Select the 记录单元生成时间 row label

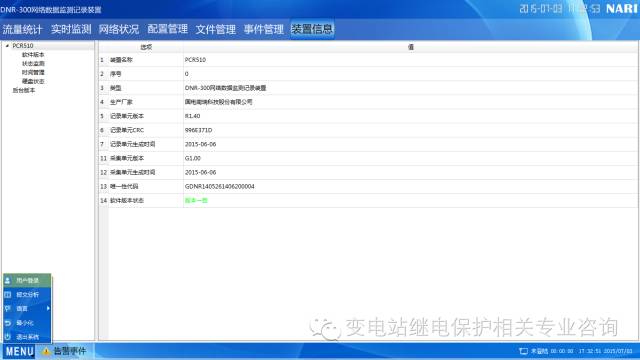[133, 144]
